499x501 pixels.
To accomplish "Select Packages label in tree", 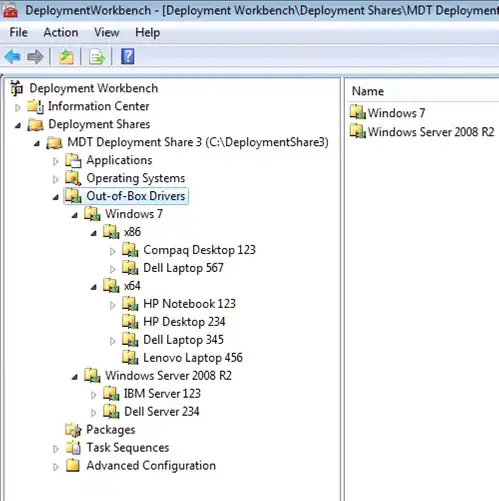I will 111,430.
